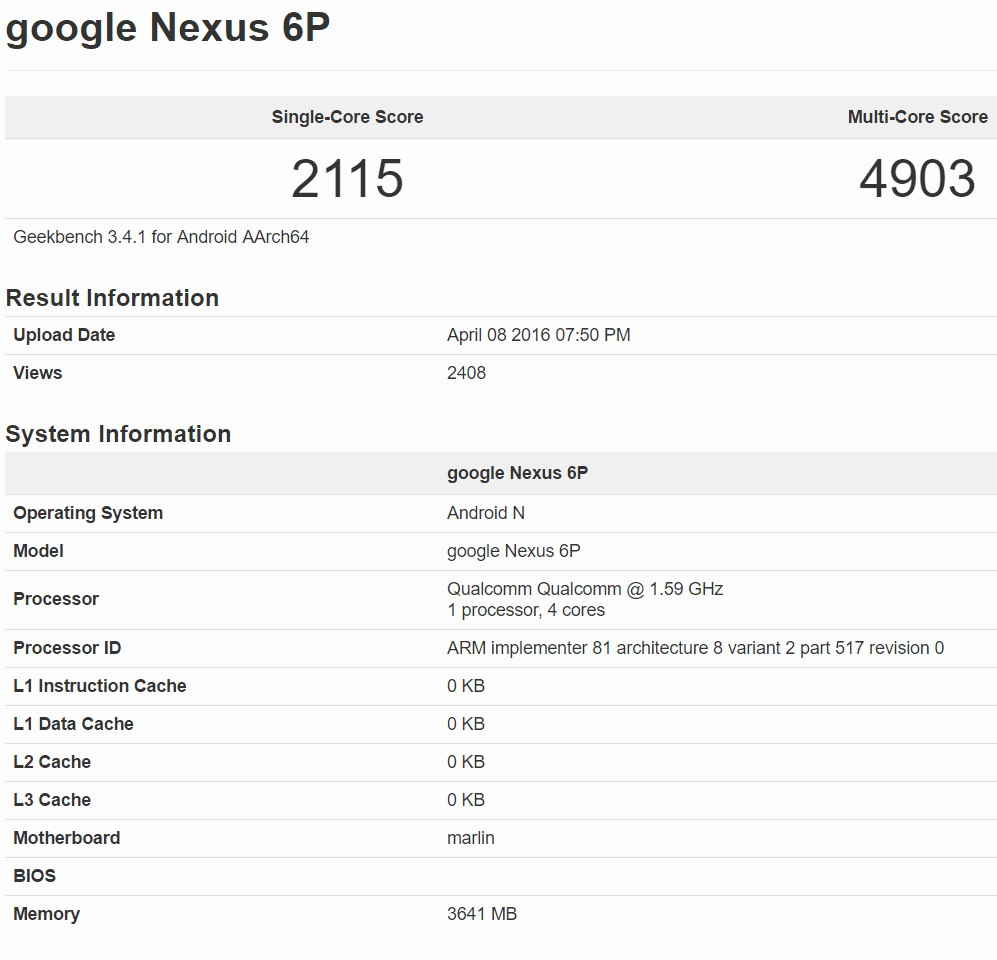The image size is (997, 960).
Task: Click the single-core value 2115
Action: 347,179
